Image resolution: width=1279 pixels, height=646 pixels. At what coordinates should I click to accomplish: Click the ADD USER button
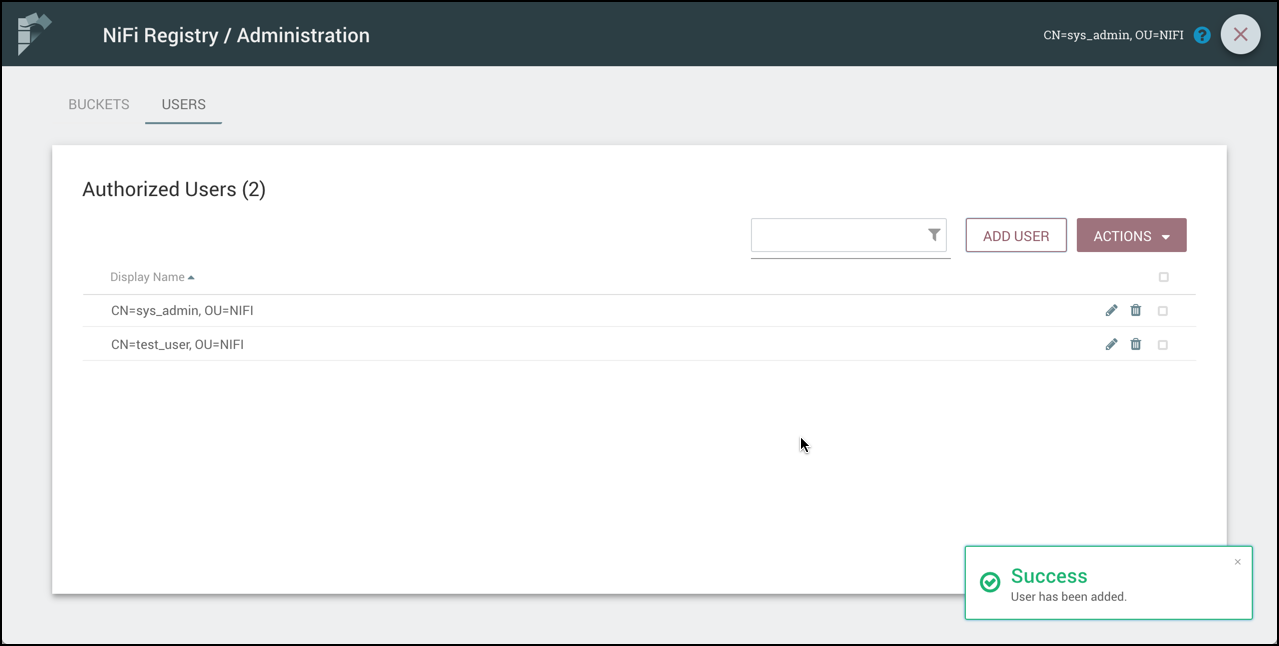pyautogui.click(x=1015, y=235)
